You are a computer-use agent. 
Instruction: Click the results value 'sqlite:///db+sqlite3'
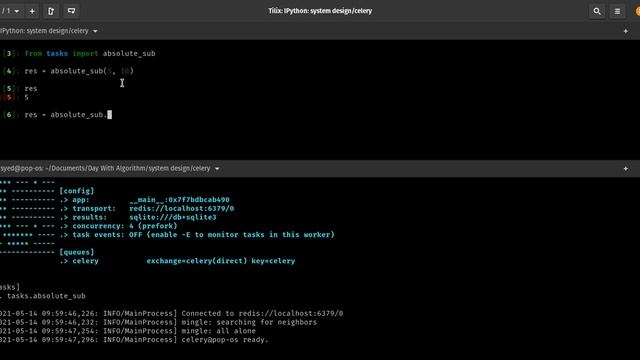tap(173, 217)
